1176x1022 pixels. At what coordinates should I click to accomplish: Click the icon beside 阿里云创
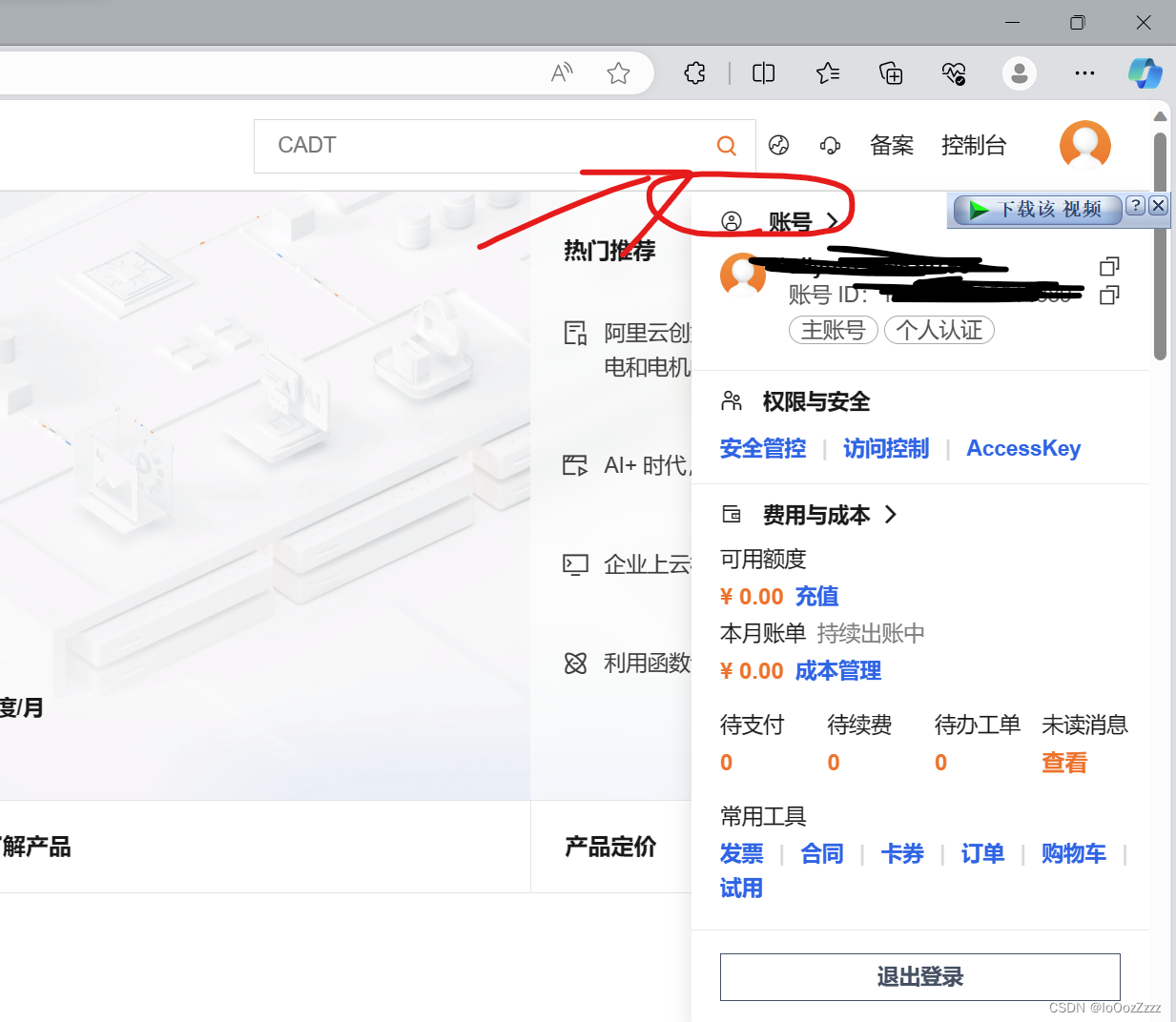click(x=575, y=333)
